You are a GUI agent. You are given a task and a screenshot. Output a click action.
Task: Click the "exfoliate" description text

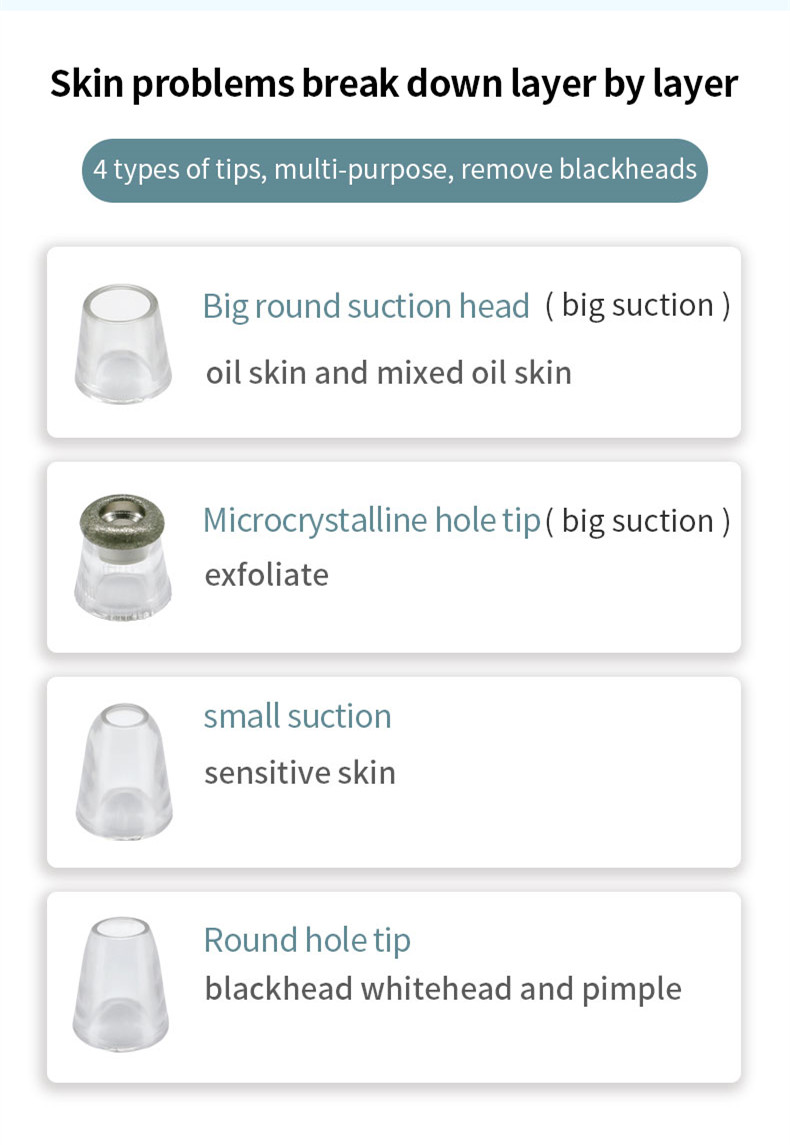click(266, 575)
